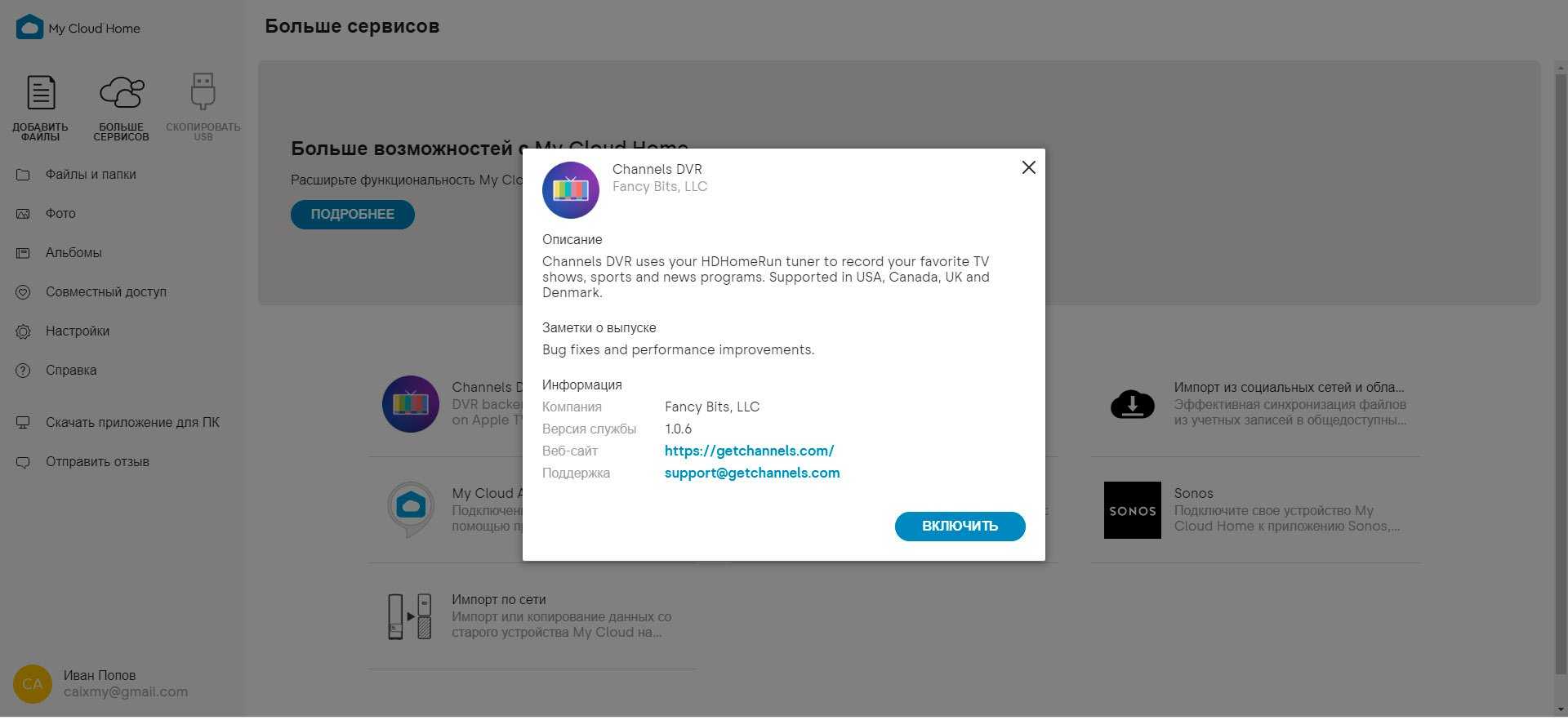1568x720 pixels.
Task: Open Файлы и папки in sidebar
Action: 91,175
